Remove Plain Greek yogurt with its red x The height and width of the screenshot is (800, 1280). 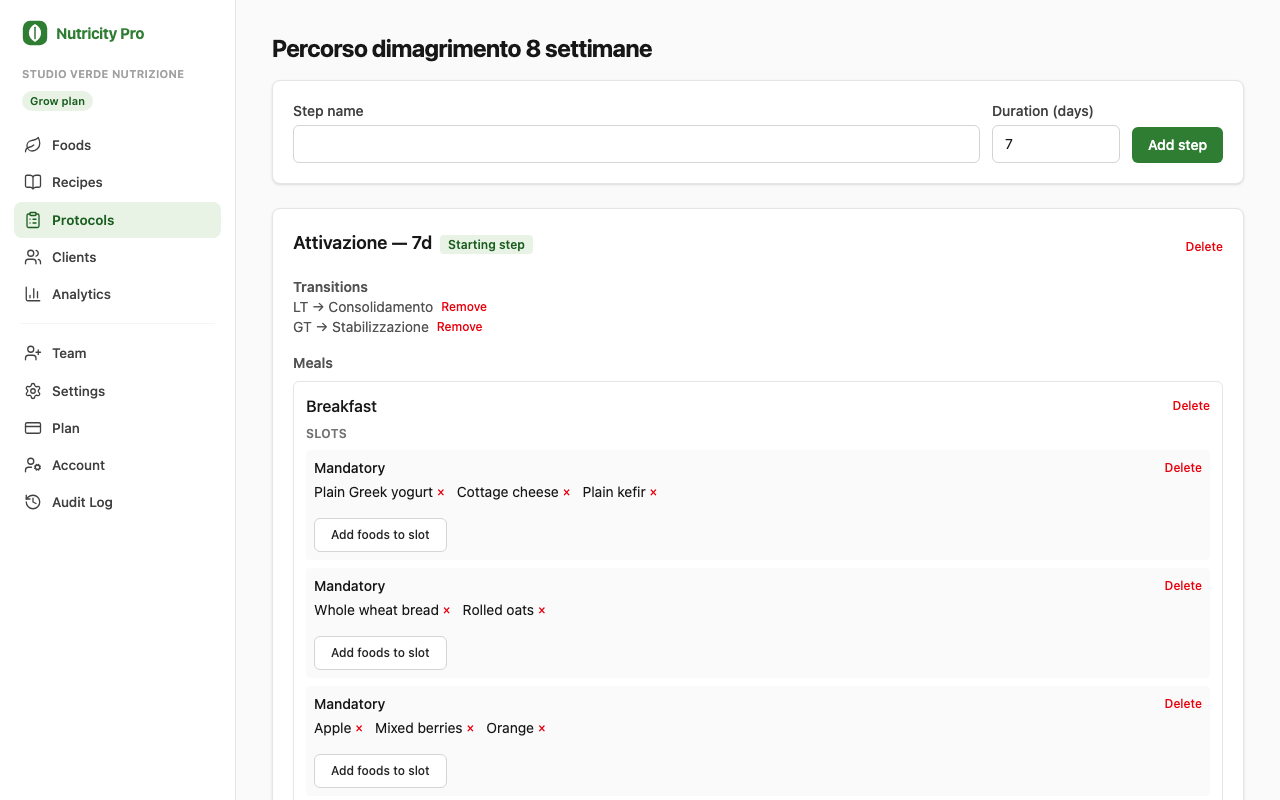pos(441,493)
